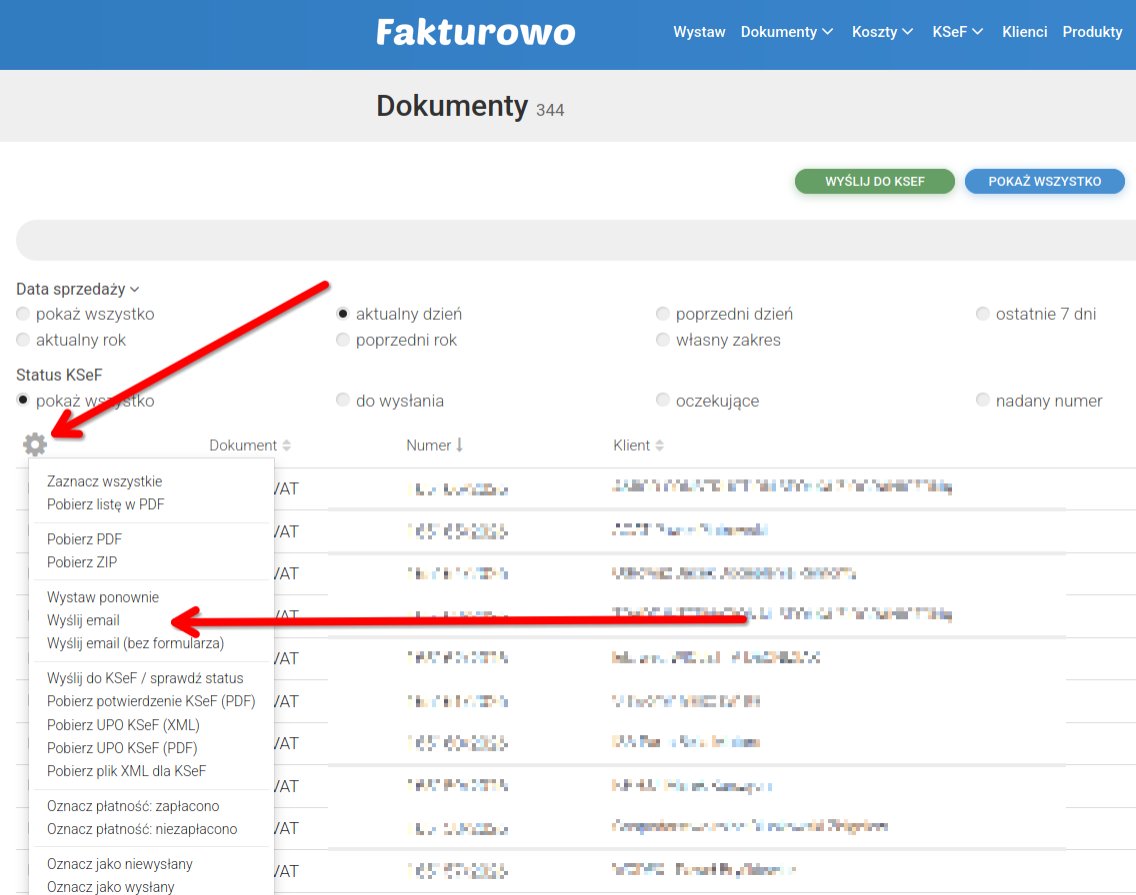Viewport: 1136px width, 895px height.
Task: Expand the KSeF navigation dropdown
Action: (958, 32)
